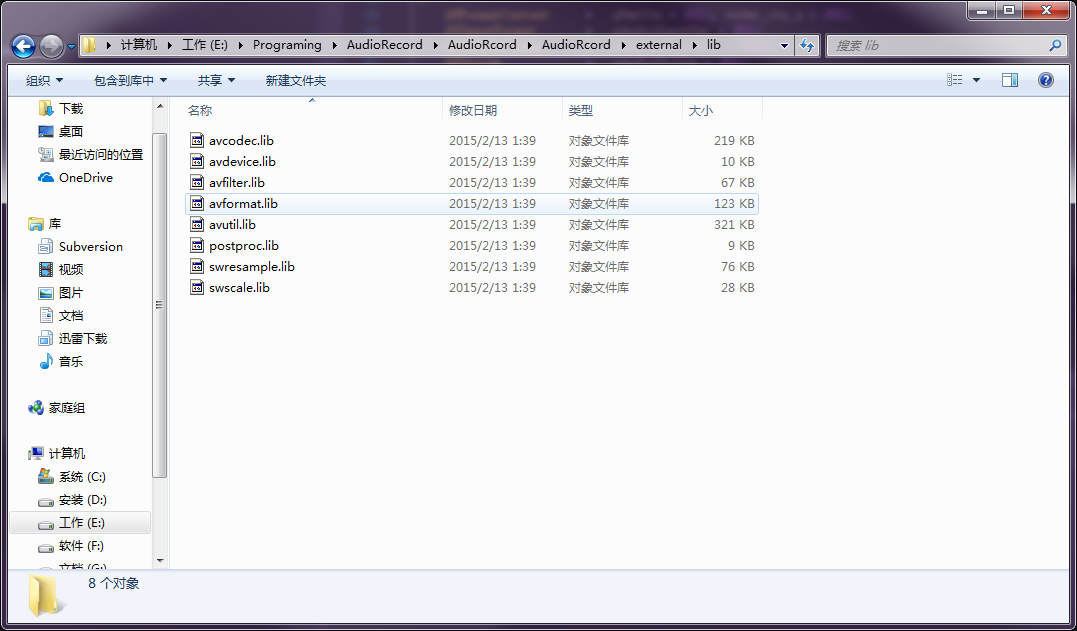This screenshot has height=631, width=1077.
Task: Open the 组织 menu
Action: [x=44, y=80]
